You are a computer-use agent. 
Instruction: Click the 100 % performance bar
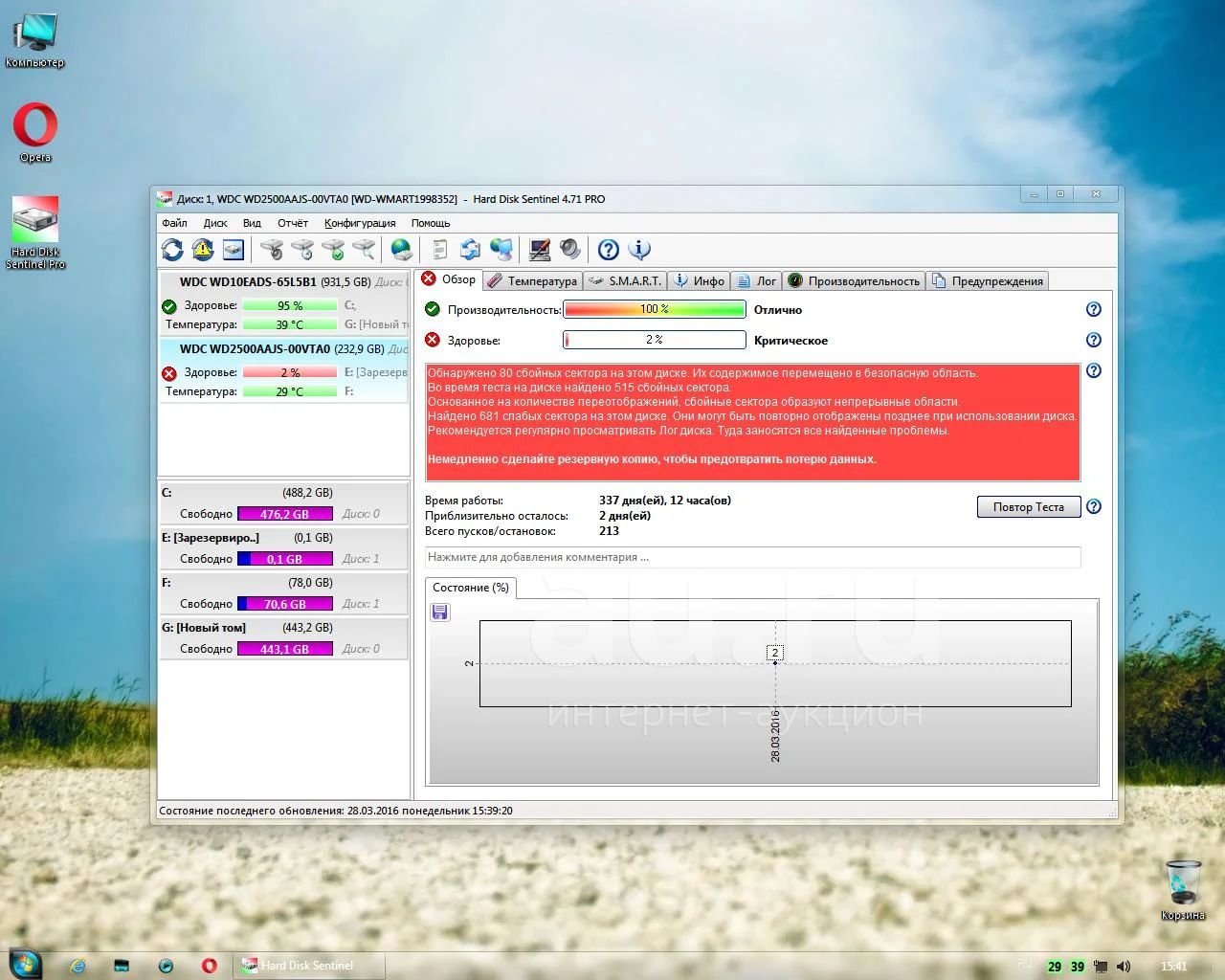[x=655, y=309]
